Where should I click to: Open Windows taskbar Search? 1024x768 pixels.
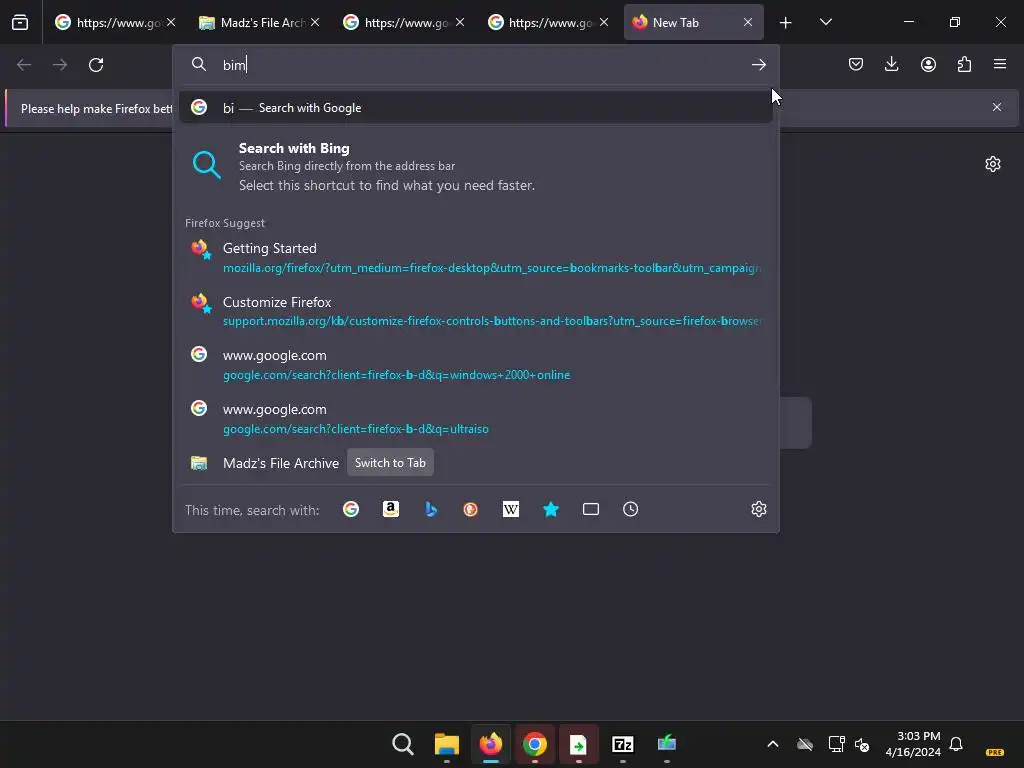403,744
